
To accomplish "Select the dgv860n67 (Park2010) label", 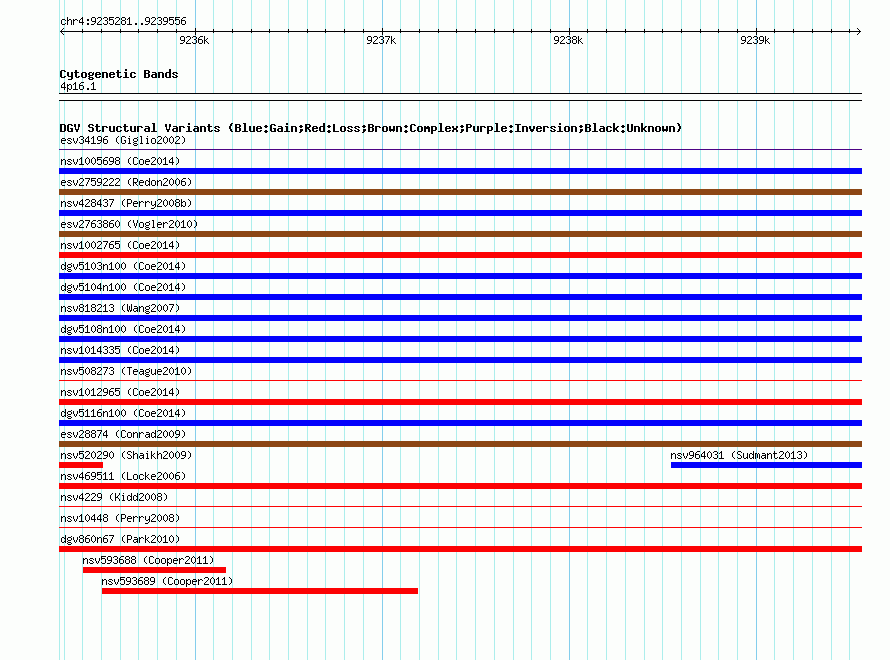I will pyautogui.click(x=120, y=539).
